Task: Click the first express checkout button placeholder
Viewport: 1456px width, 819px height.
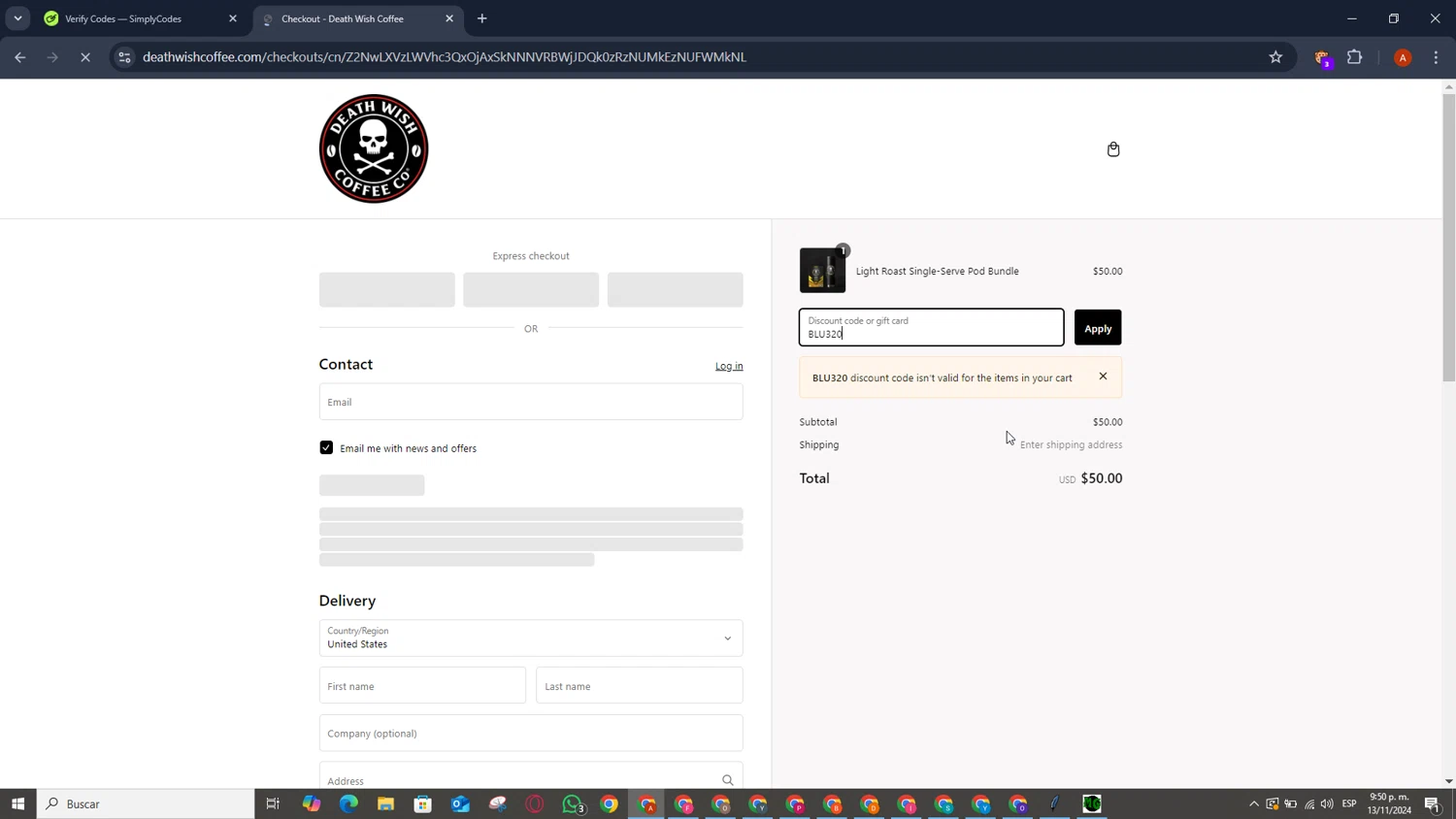Action: pyautogui.click(x=386, y=289)
